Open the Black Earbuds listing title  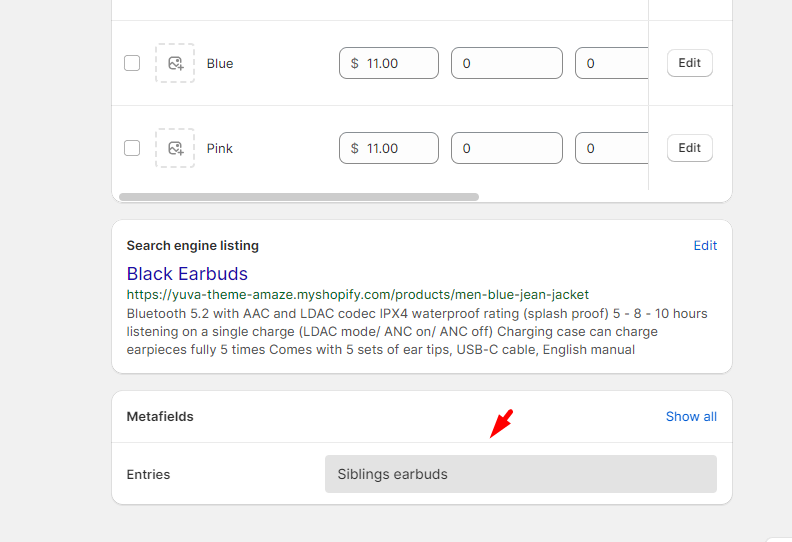click(187, 273)
